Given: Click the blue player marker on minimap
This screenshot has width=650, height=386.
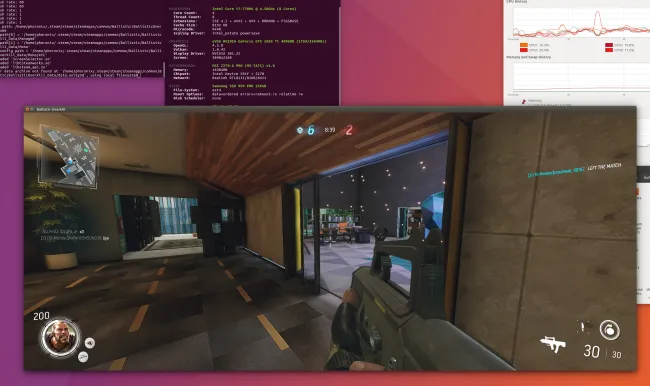Looking at the screenshot, I should click(x=70, y=160).
